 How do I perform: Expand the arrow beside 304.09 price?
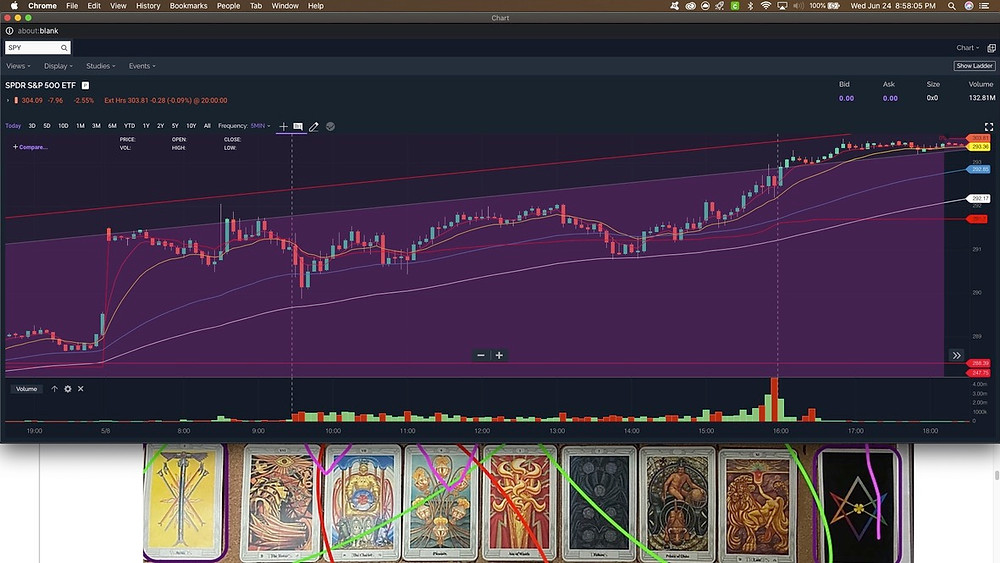point(8,101)
